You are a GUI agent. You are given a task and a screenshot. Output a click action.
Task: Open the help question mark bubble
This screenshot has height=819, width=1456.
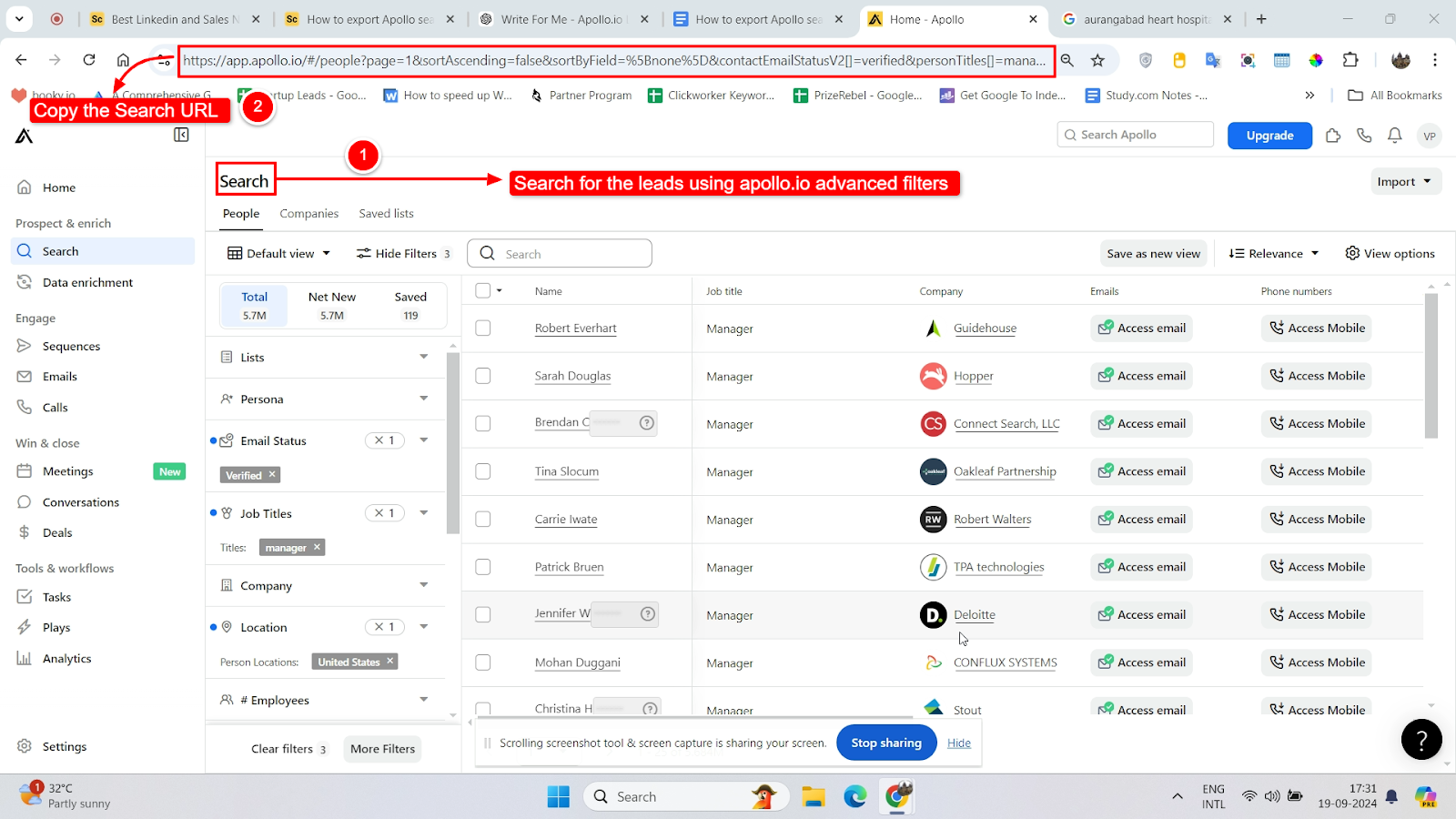(x=1421, y=739)
